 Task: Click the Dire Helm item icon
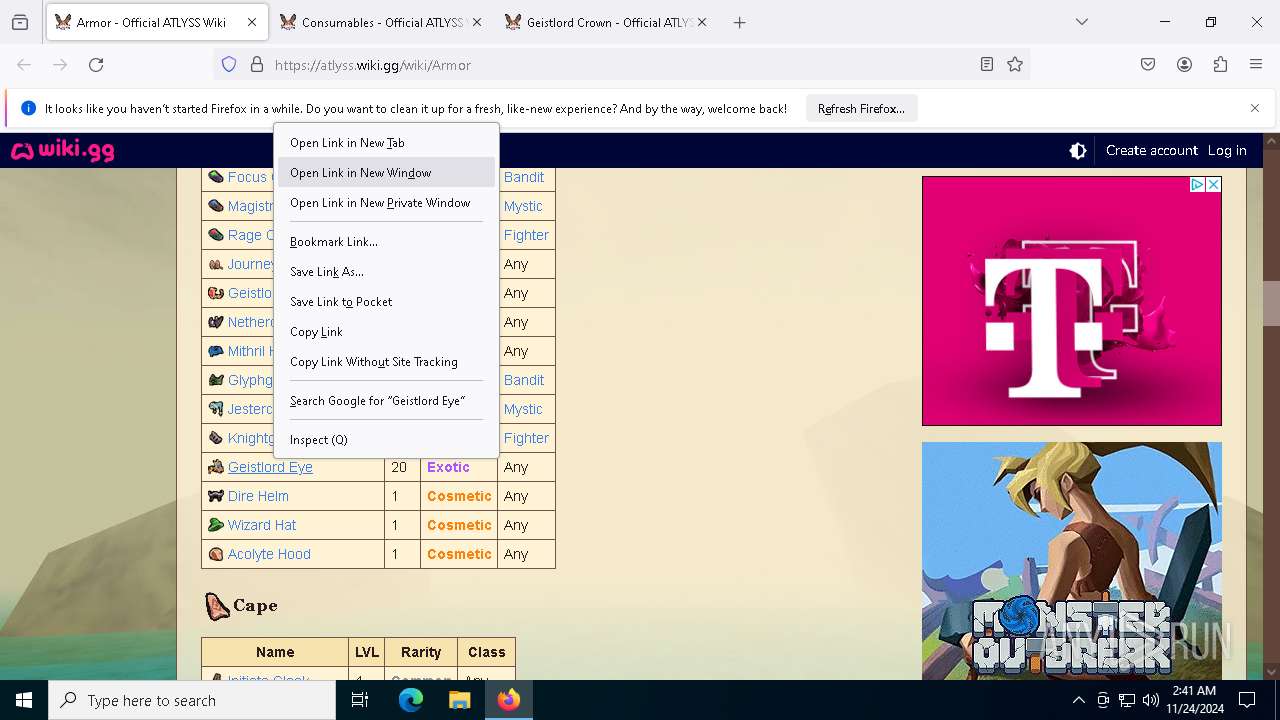pyautogui.click(x=215, y=496)
